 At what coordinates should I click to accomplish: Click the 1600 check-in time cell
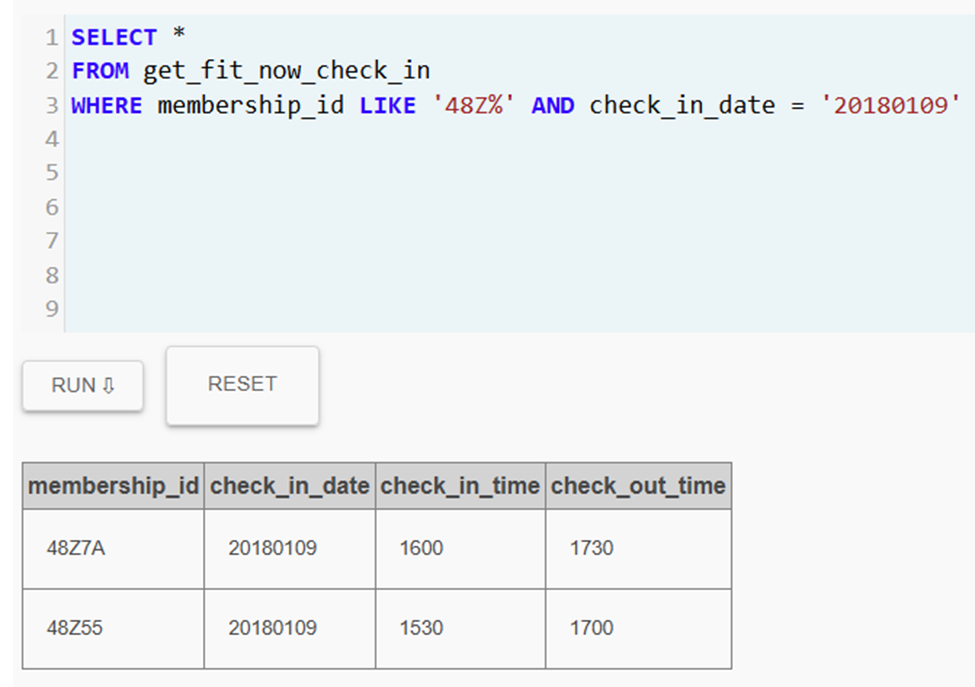460,548
